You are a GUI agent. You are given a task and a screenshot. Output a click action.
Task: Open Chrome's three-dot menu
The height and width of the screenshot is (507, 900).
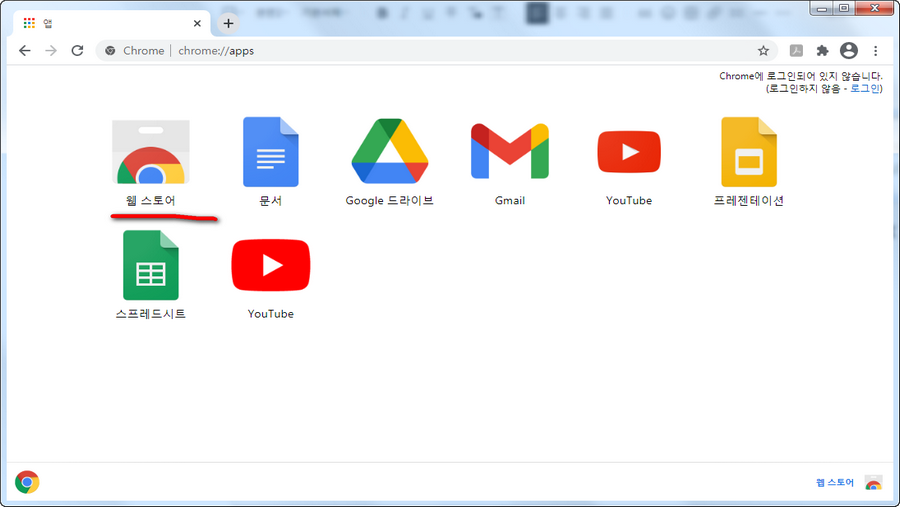tap(875, 51)
